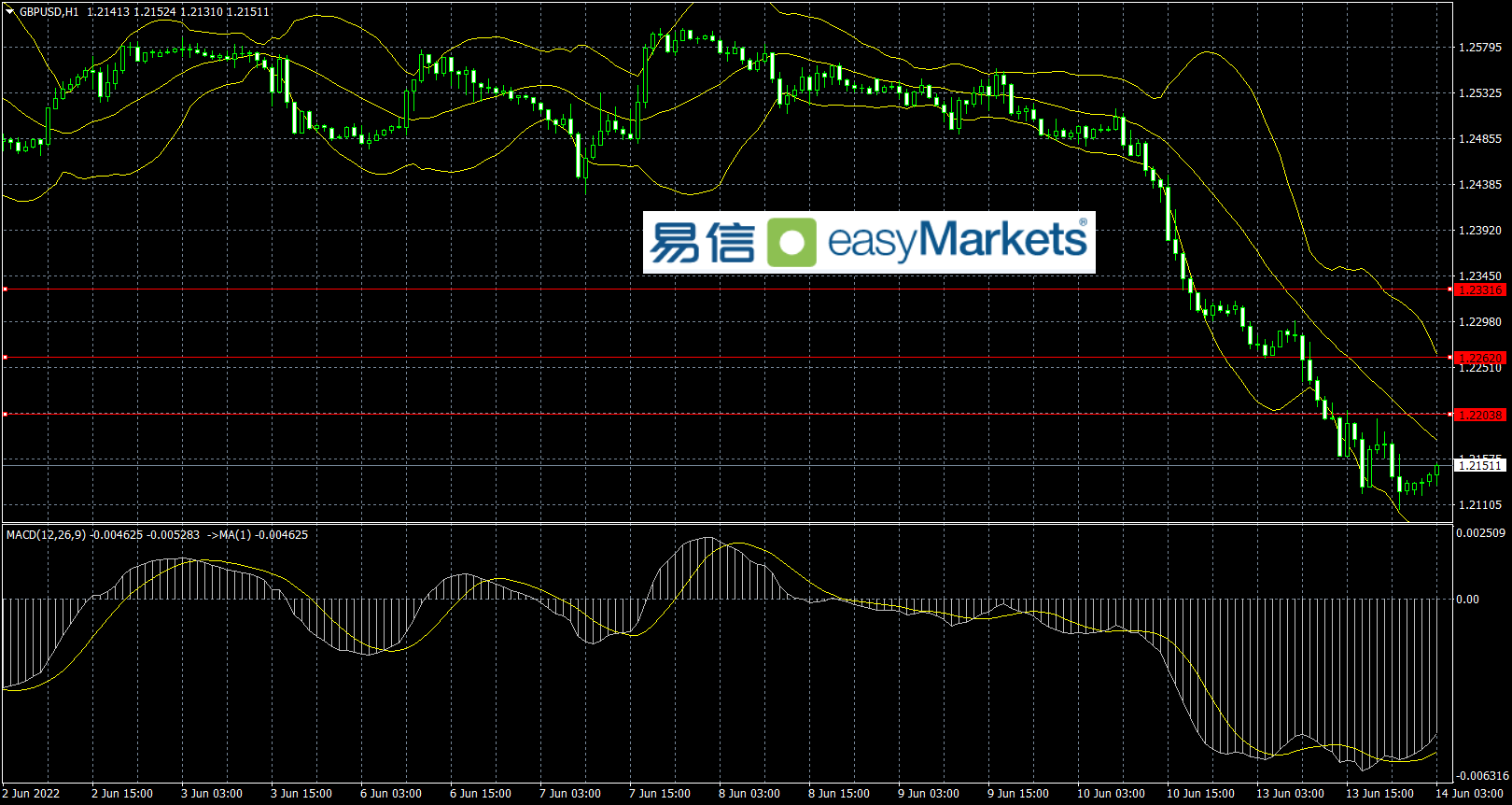The height and width of the screenshot is (805, 1512).
Task: Click the 10 Jun 03:00 time label
Action: 1111,794
